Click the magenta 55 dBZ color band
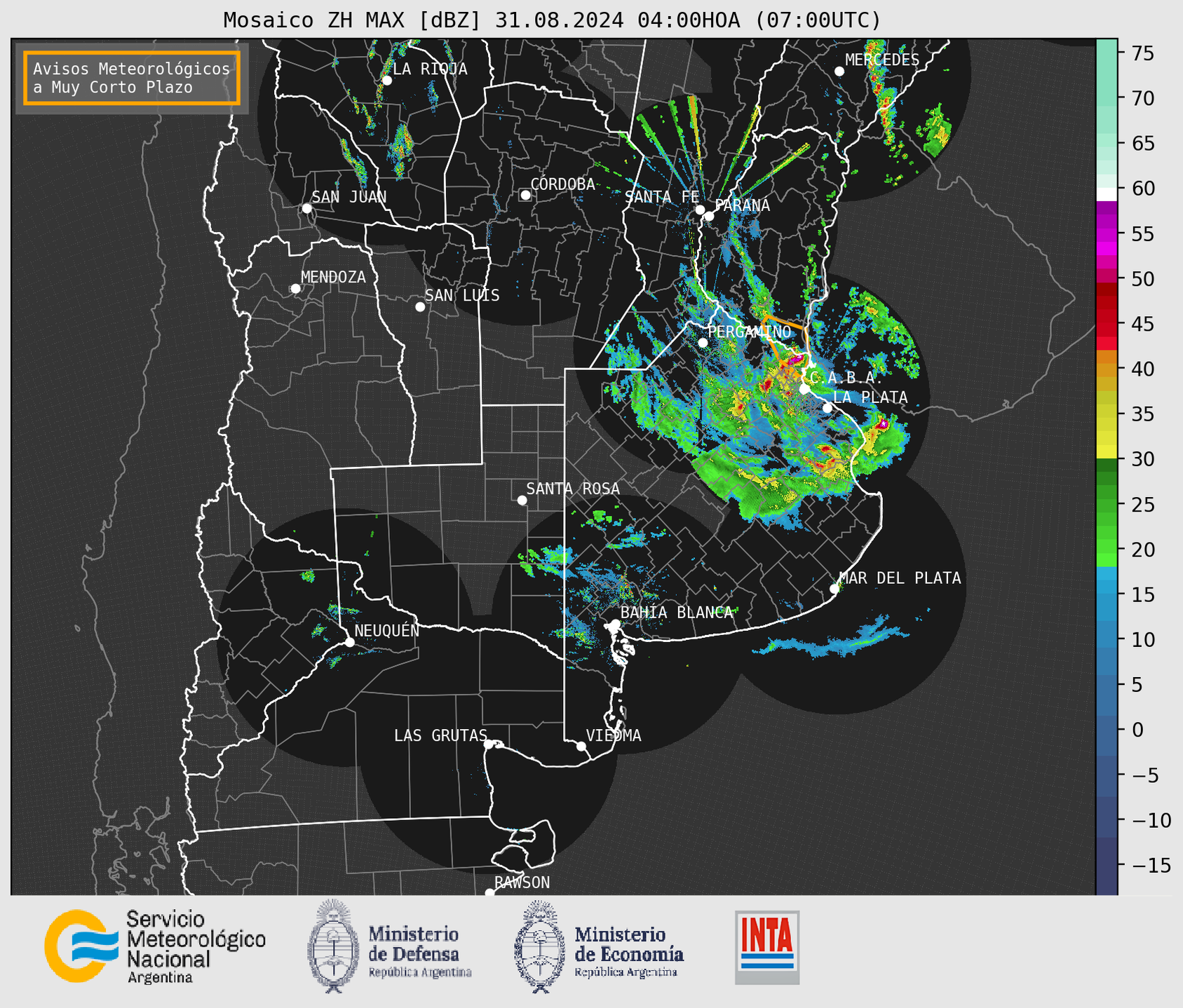1183x1008 pixels. click(x=1107, y=235)
